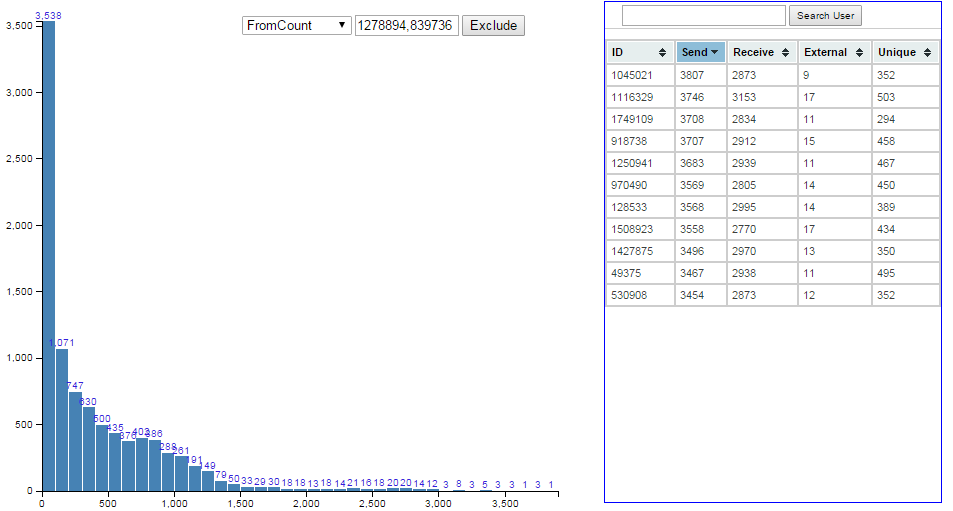
Task: Click the histogram bar labeled 747
Action: point(75,441)
